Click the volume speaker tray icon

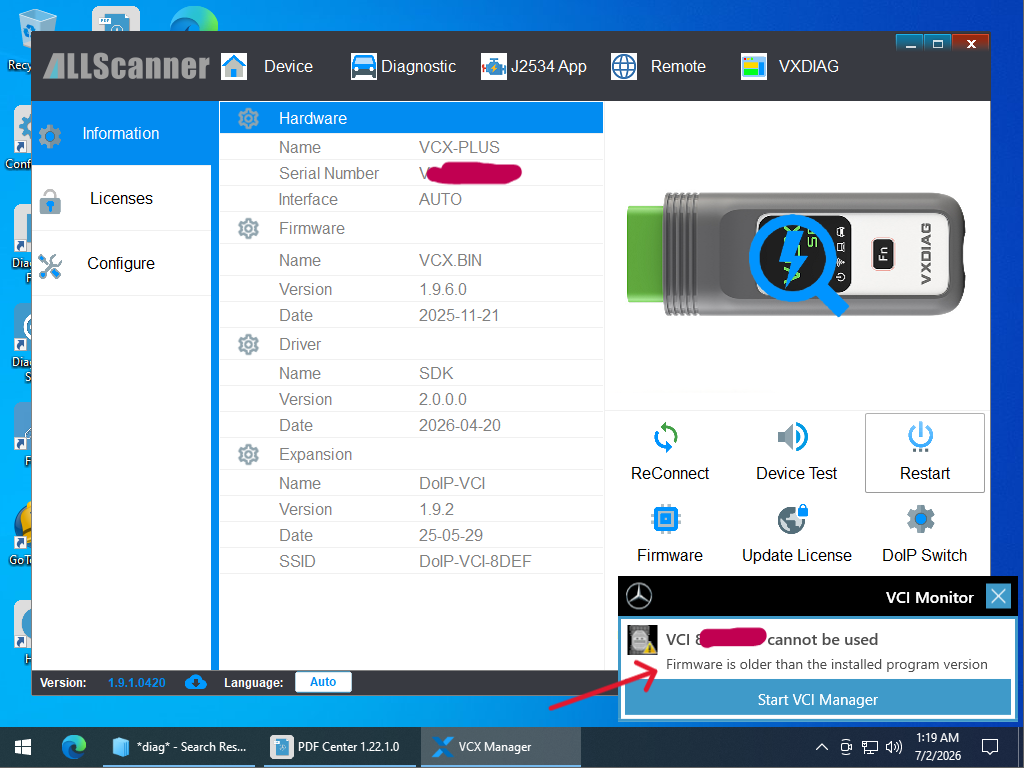coord(893,747)
